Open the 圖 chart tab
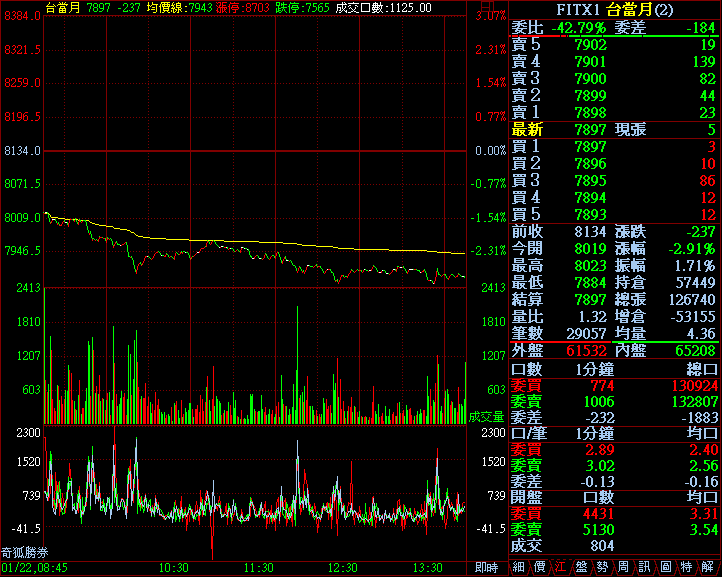 665,567
